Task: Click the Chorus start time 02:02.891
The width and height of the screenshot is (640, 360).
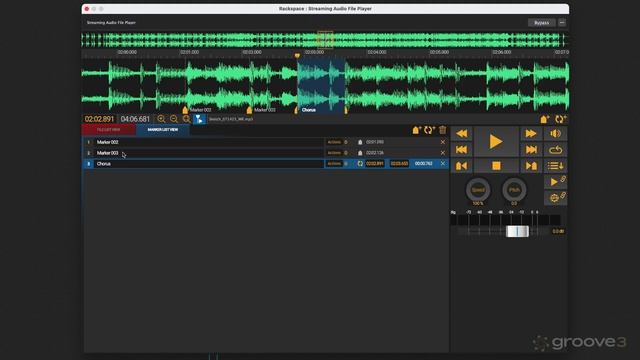Action: click(x=375, y=164)
